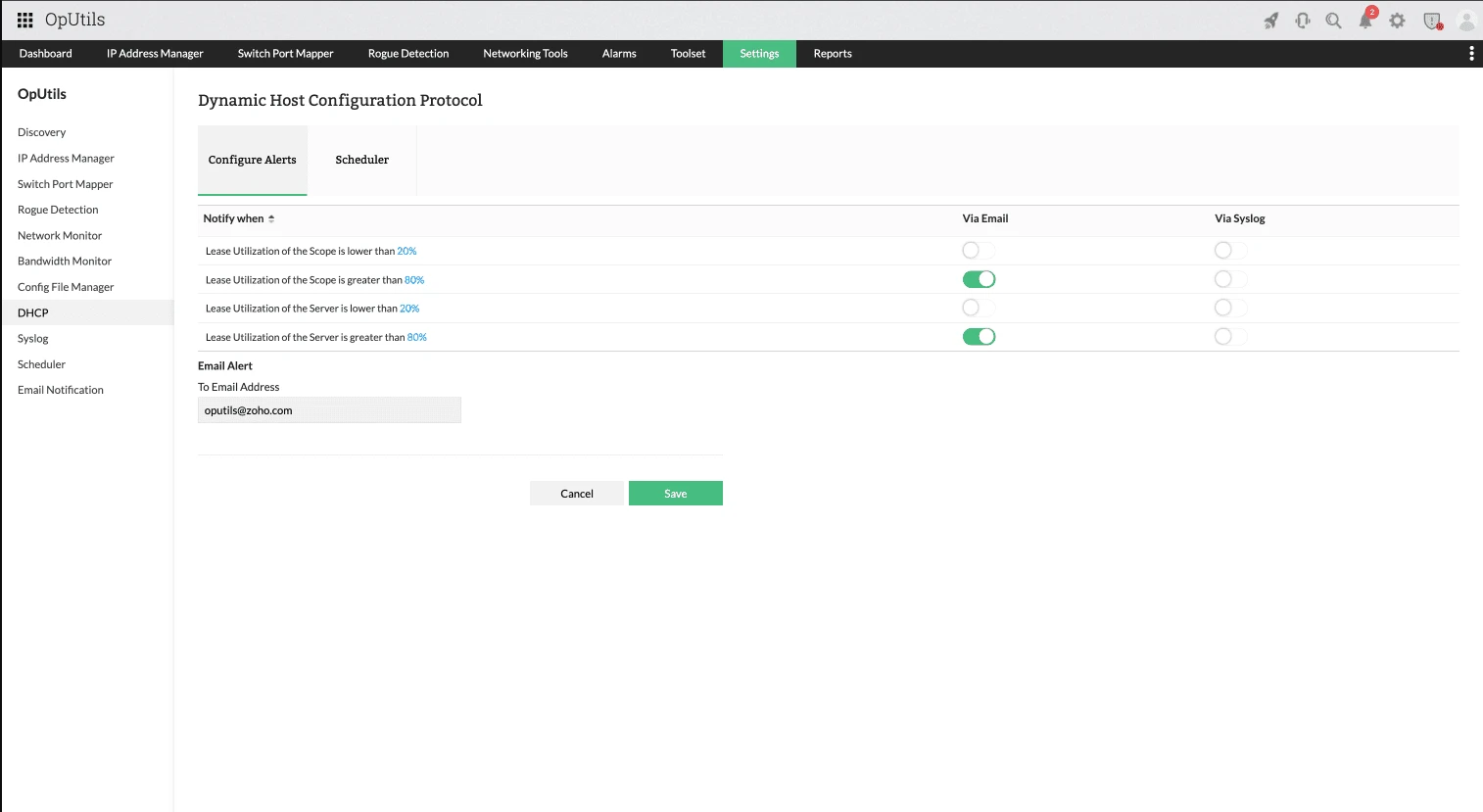Save the DHCP alert configuration

pyautogui.click(x=675, y=493)
